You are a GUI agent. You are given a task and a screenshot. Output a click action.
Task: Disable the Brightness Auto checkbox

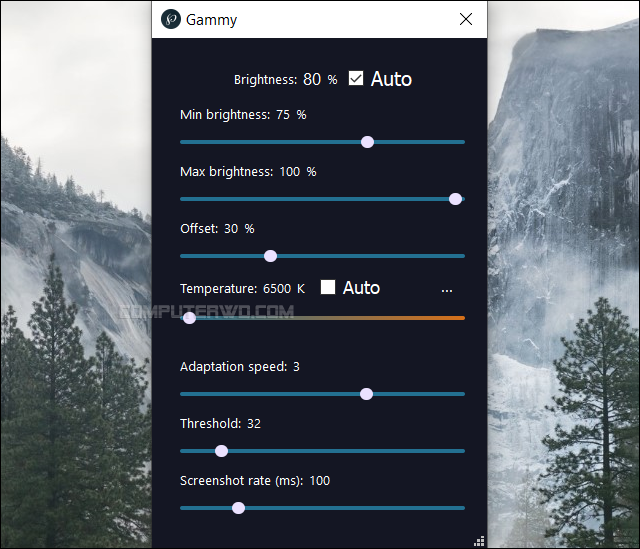point(356,79)
